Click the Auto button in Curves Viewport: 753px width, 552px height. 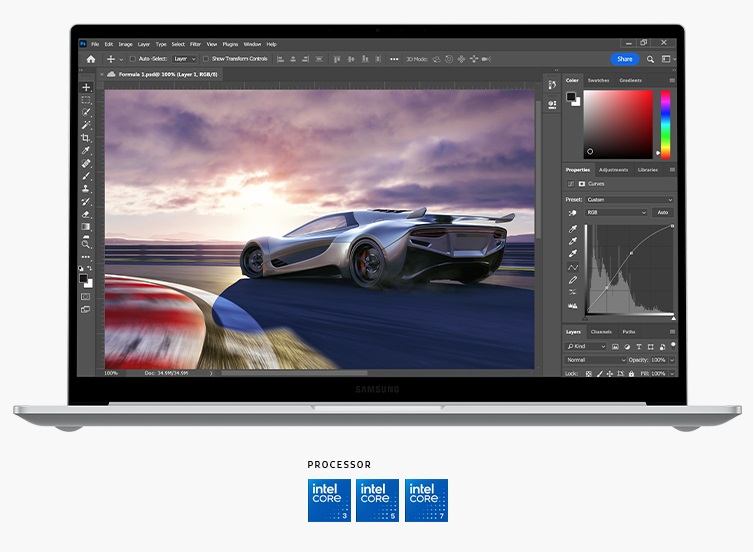tap(663, 212)
